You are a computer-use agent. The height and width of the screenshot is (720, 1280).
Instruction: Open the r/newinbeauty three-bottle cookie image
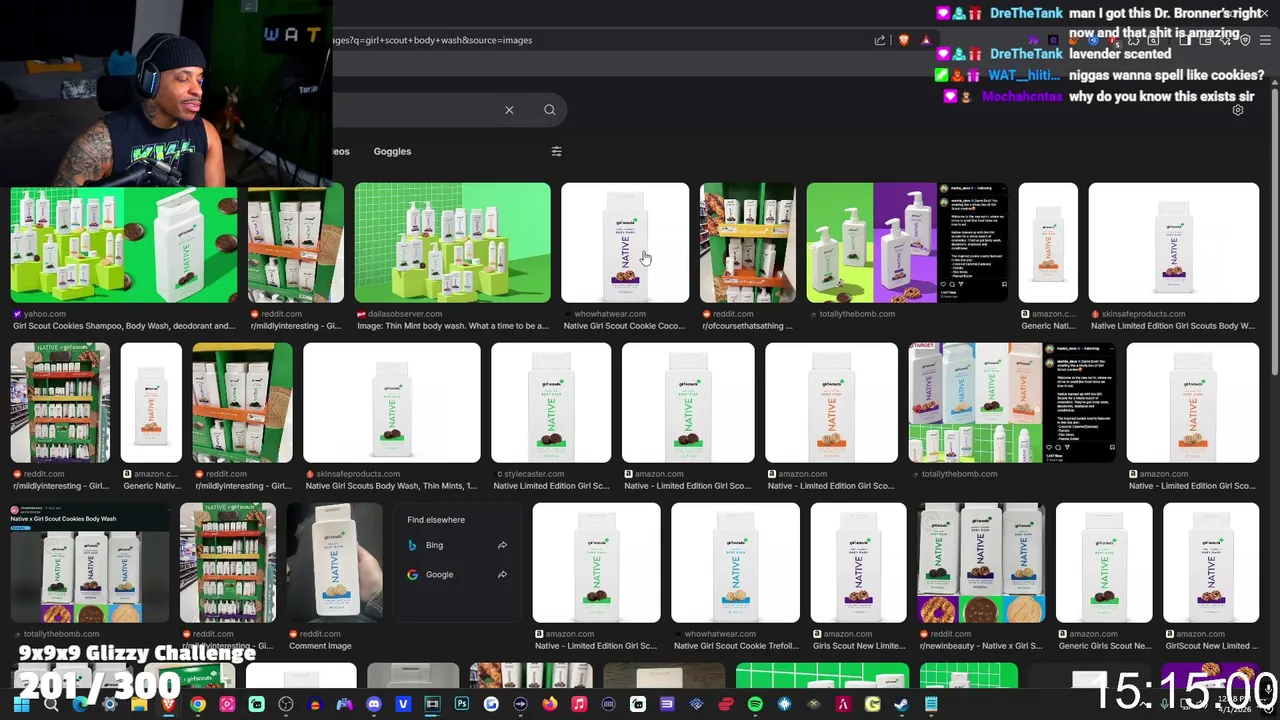981,563
